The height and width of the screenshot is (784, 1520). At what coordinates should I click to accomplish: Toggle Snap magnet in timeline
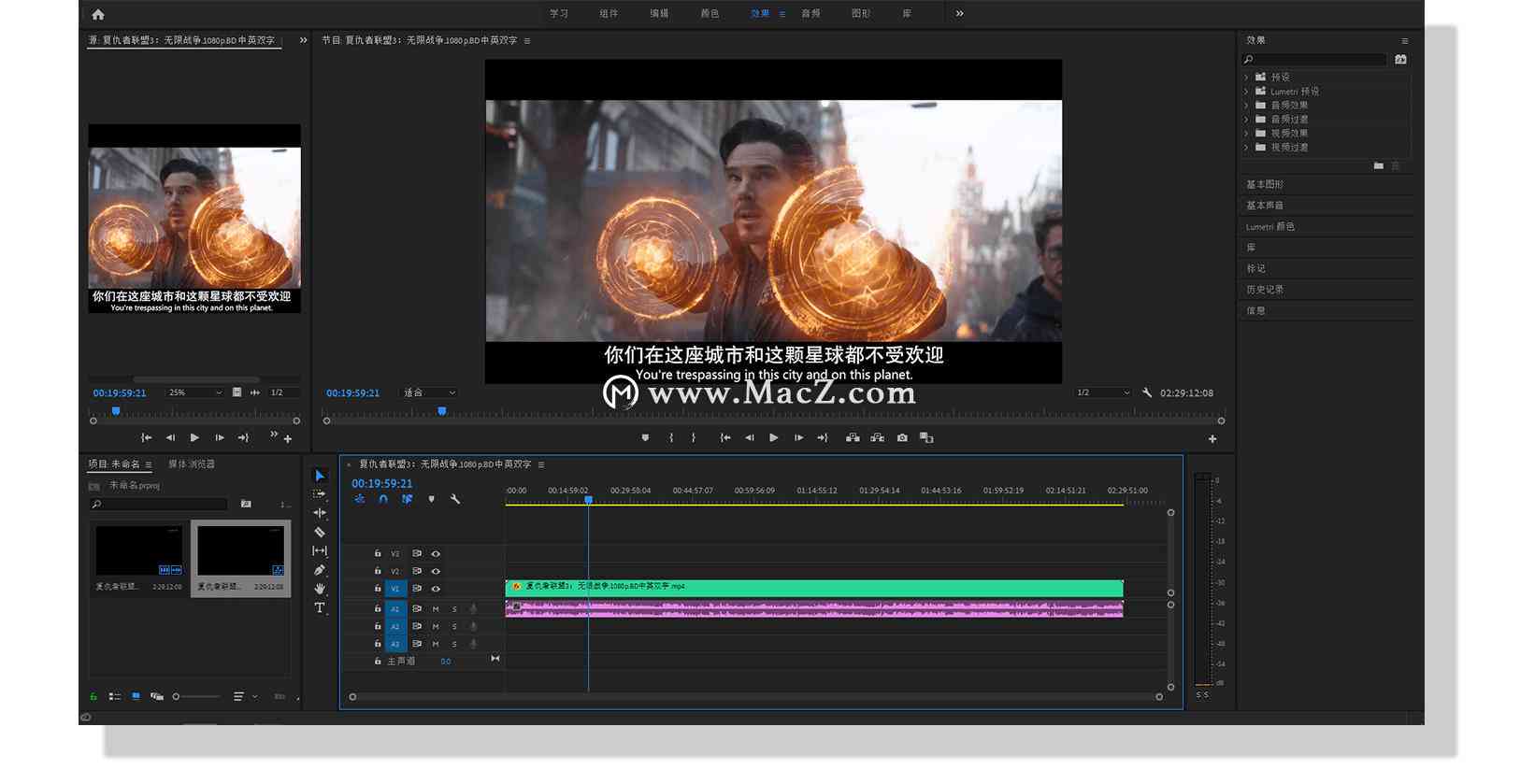tap(383, 499)
